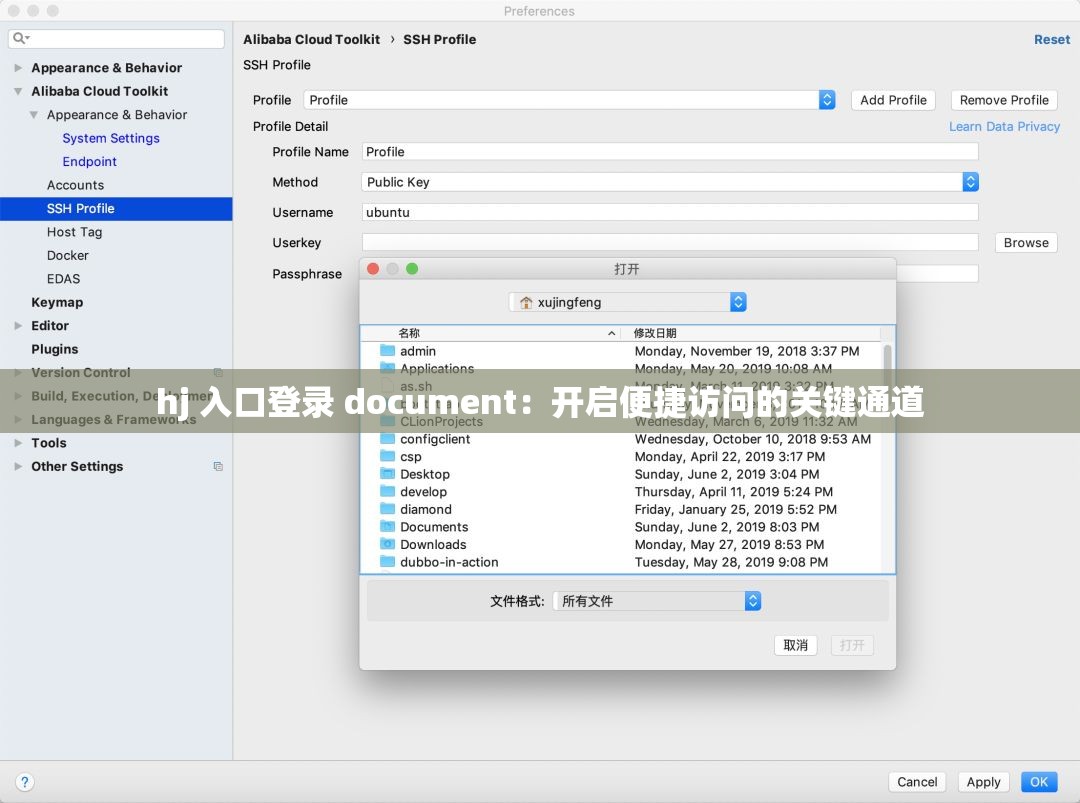Open the Documents folder icon
This screenshot has width=1080, height=803.
[x=391, y=527]
